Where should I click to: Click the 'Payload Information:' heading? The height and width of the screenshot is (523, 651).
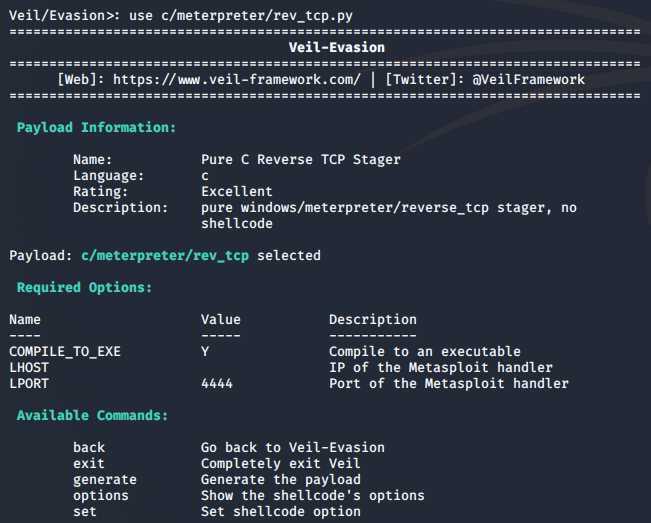(96, 128)
